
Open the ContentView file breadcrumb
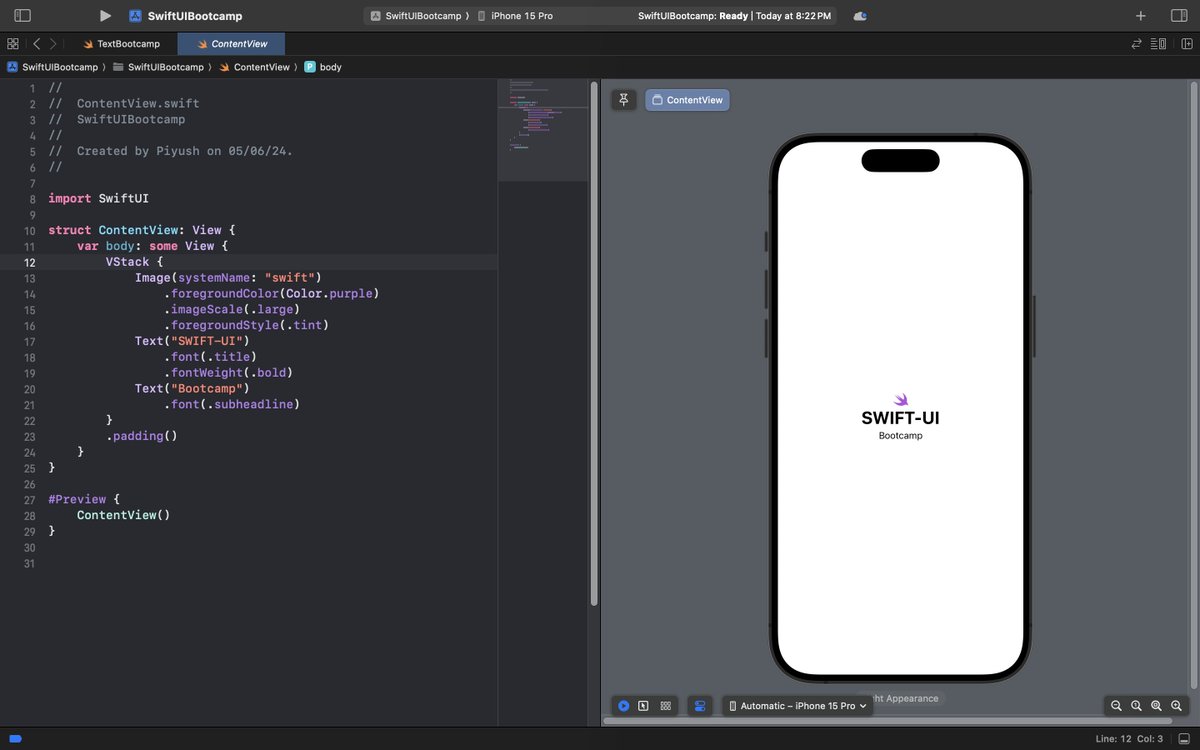click(x=254, y=67)
